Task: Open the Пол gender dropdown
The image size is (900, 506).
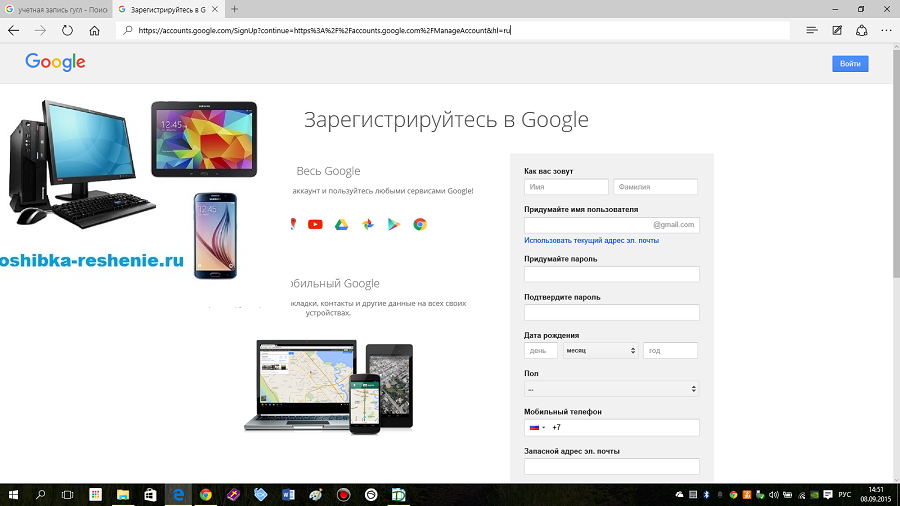Action: [612, 389]
